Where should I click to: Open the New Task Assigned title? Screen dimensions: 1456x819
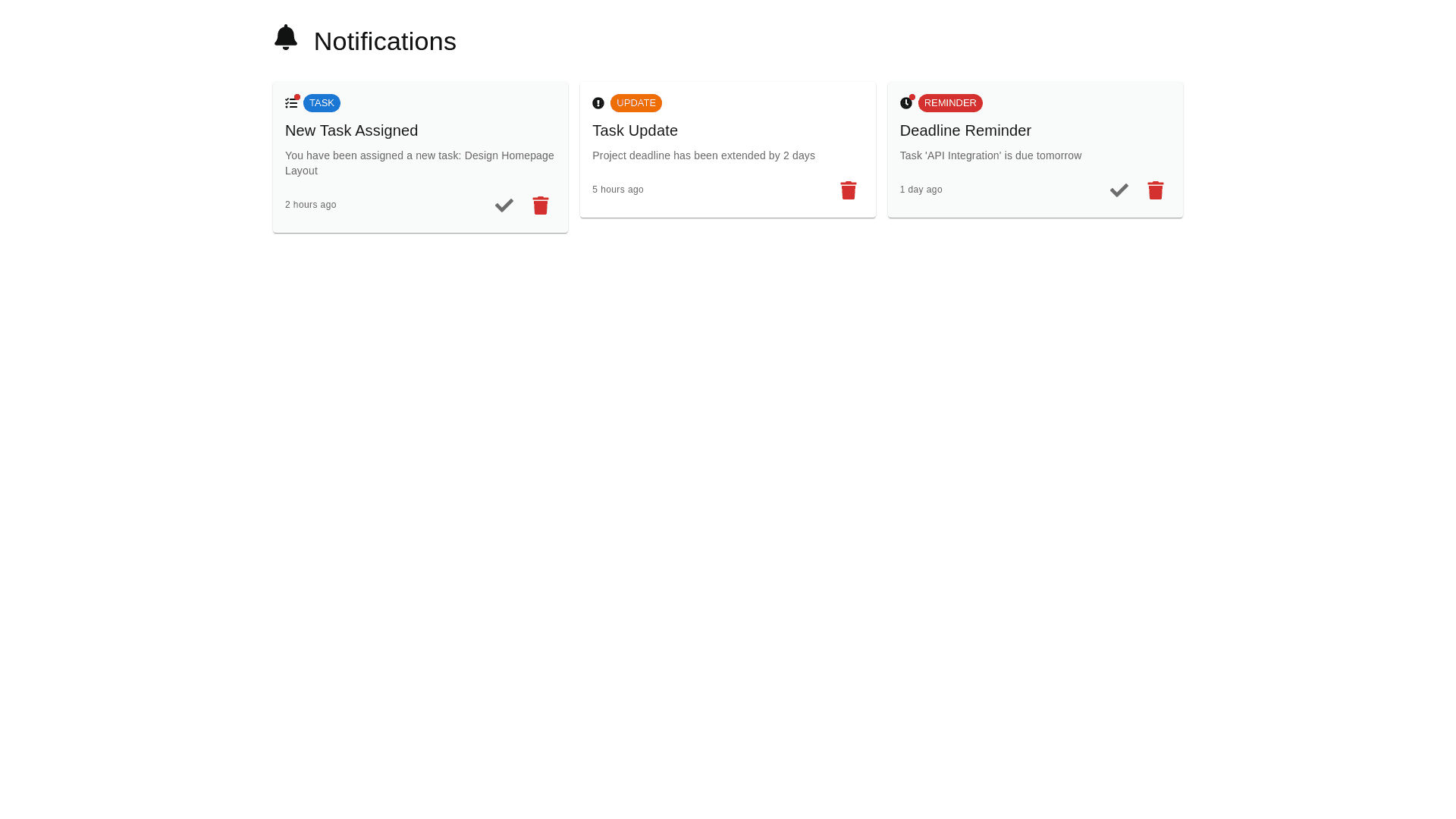[351, 130]
